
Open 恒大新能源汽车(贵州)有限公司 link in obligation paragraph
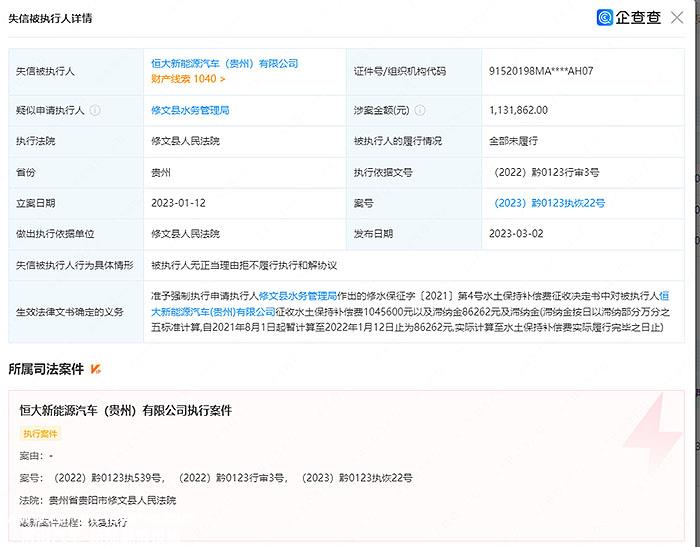pos(410,304)
